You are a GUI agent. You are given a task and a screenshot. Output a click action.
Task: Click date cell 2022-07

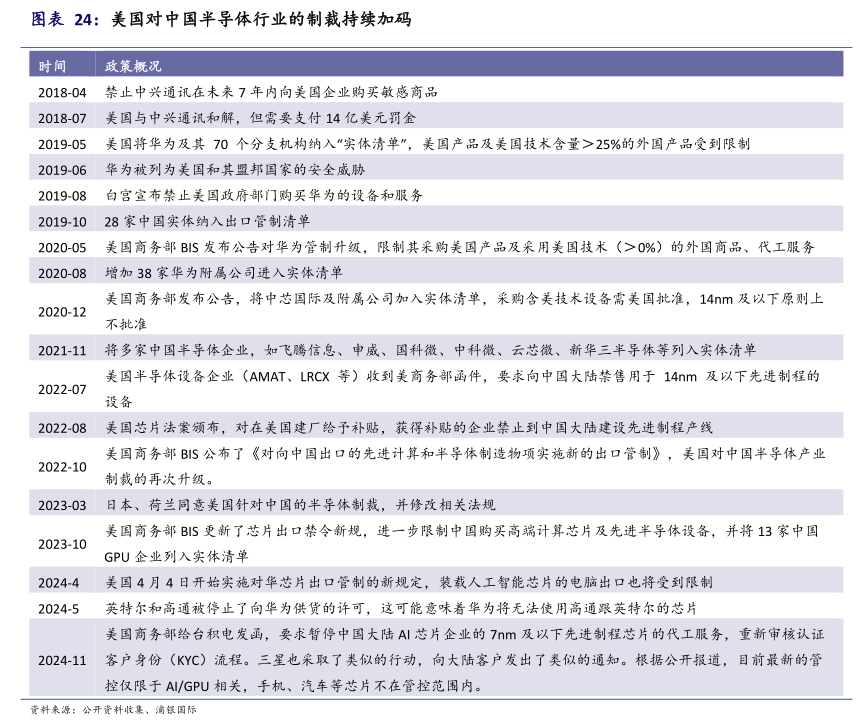62,389
